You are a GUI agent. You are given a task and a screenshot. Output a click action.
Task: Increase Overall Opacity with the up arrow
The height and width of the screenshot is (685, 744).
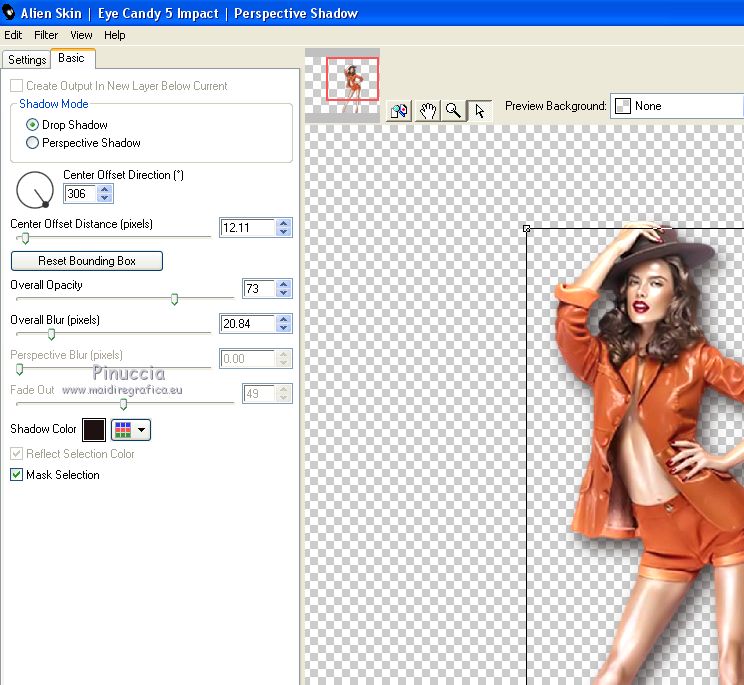coord(284,284)
